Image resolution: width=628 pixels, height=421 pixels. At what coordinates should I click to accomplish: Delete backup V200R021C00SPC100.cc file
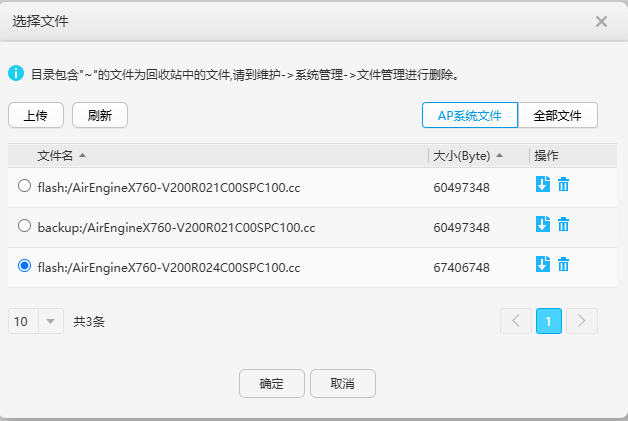[563, 224]
